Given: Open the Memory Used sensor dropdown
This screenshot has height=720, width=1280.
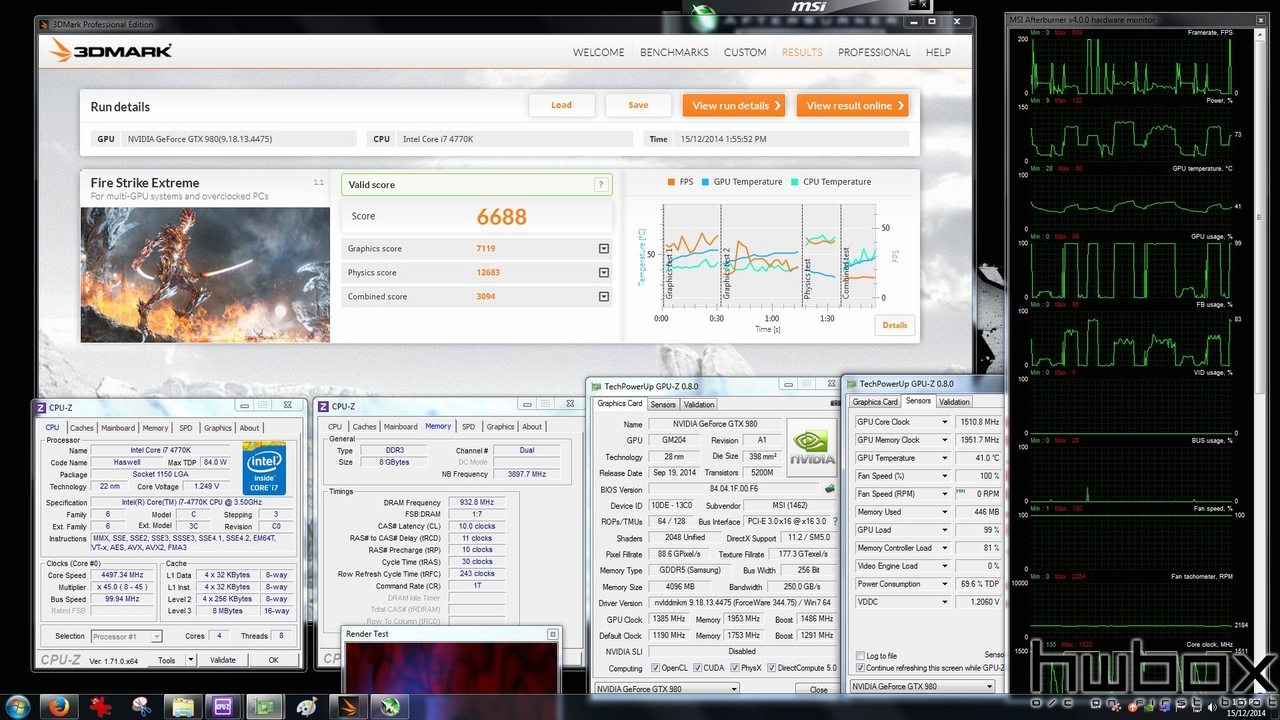Looking at the screenshot, I should pyautogui.click(x=944, y=512).
